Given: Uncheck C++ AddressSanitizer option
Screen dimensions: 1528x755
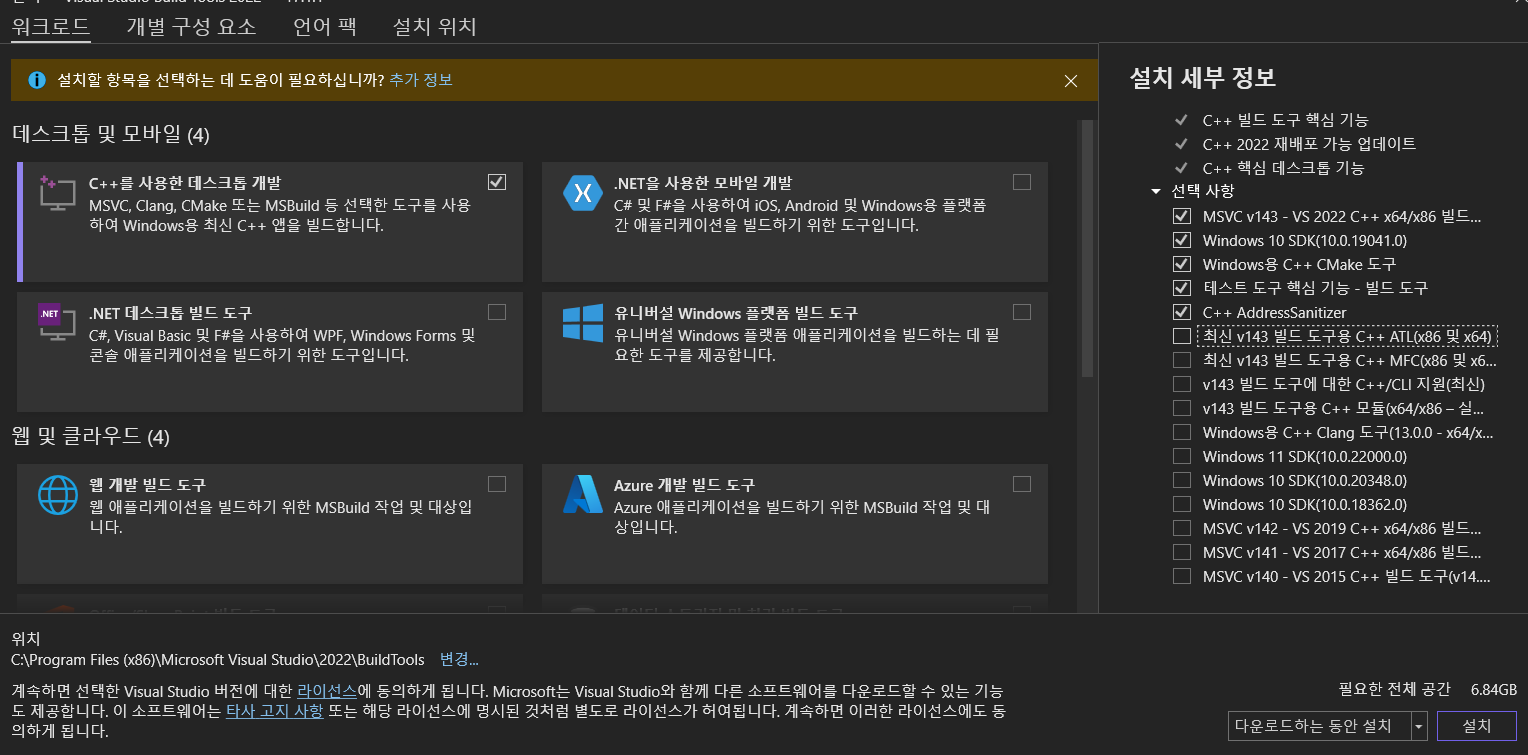Looking at the screenshot, I should [1182, 312].
